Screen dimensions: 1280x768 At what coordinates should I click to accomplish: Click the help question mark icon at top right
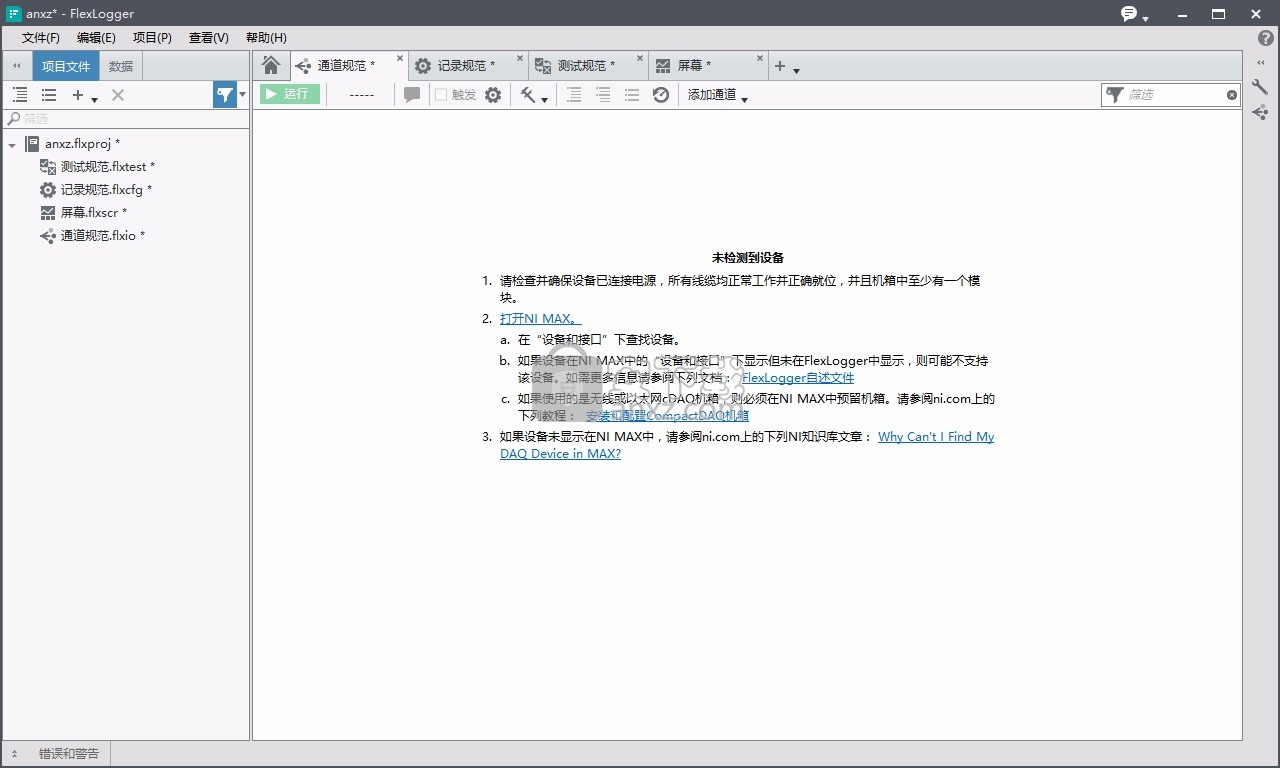(x=1266, y=38)
